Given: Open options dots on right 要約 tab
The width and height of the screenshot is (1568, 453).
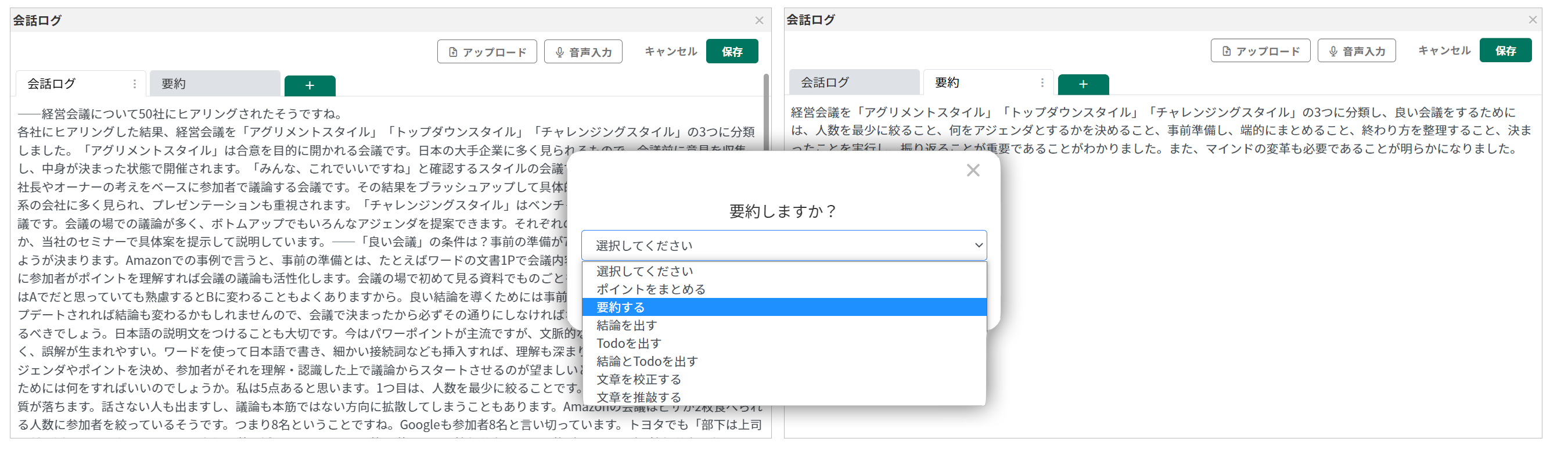Looking at the screenshot, I should point(1042,83).
